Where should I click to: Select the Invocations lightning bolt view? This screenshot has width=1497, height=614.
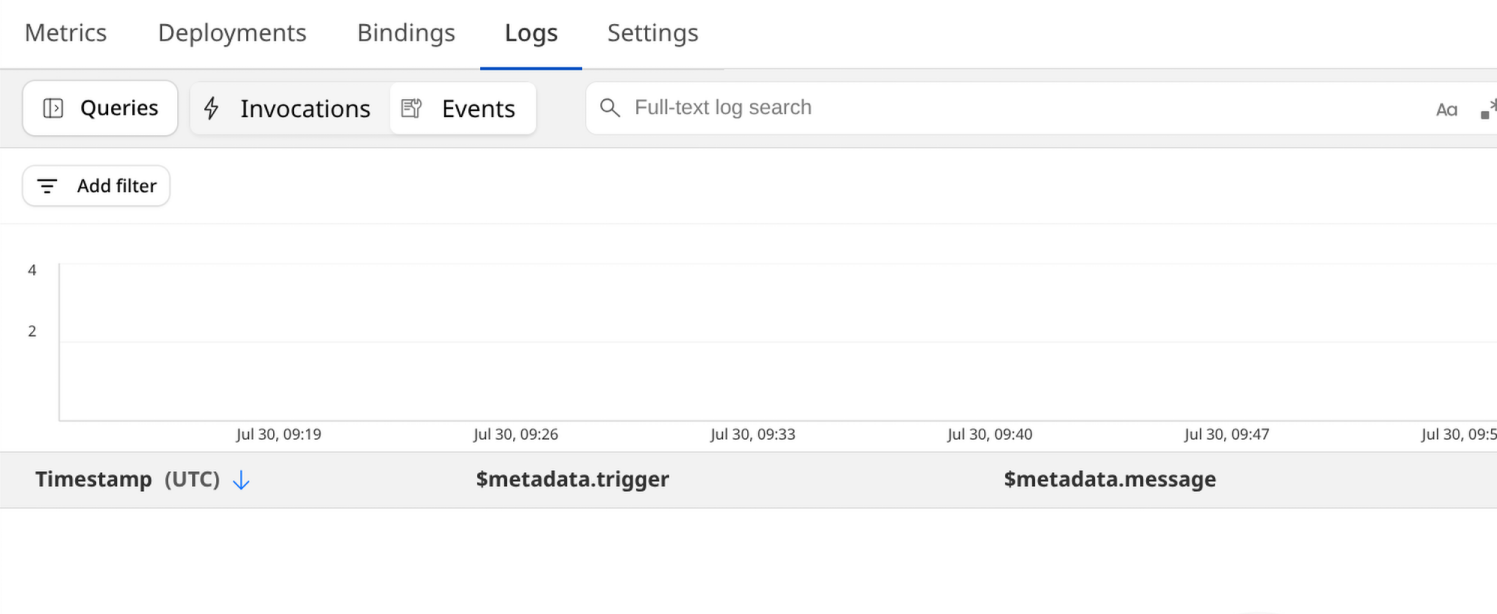[211, 108]
